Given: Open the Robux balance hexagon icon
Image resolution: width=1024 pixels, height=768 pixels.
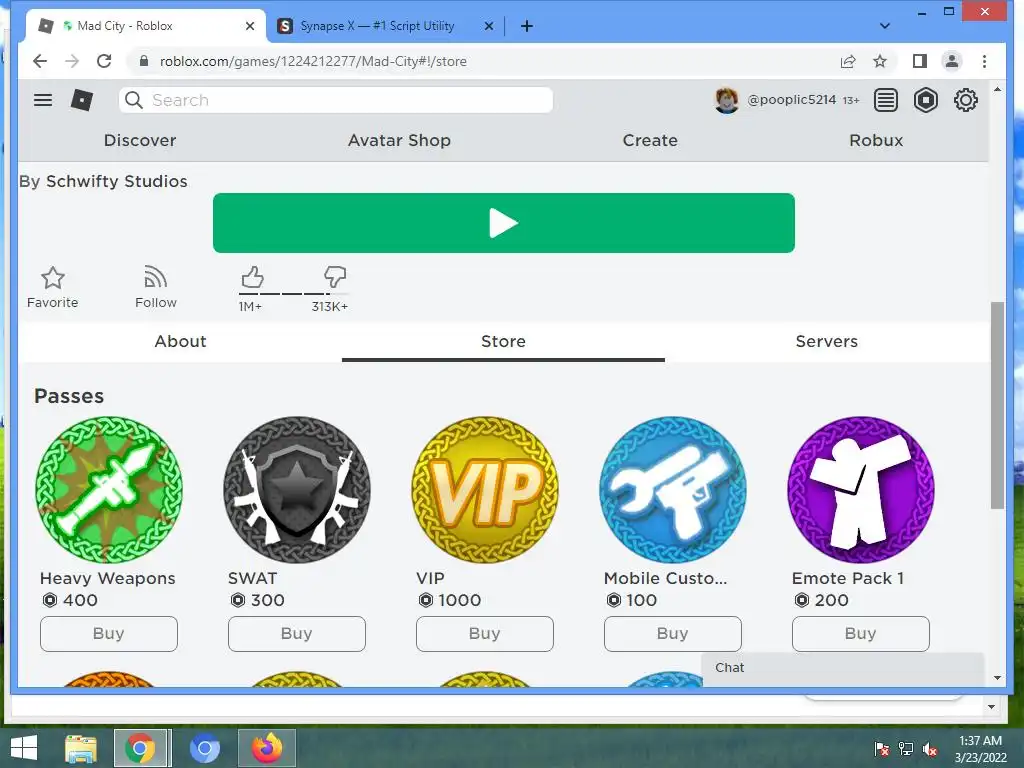Looking at the screenshot, I should tap(925, 100).
